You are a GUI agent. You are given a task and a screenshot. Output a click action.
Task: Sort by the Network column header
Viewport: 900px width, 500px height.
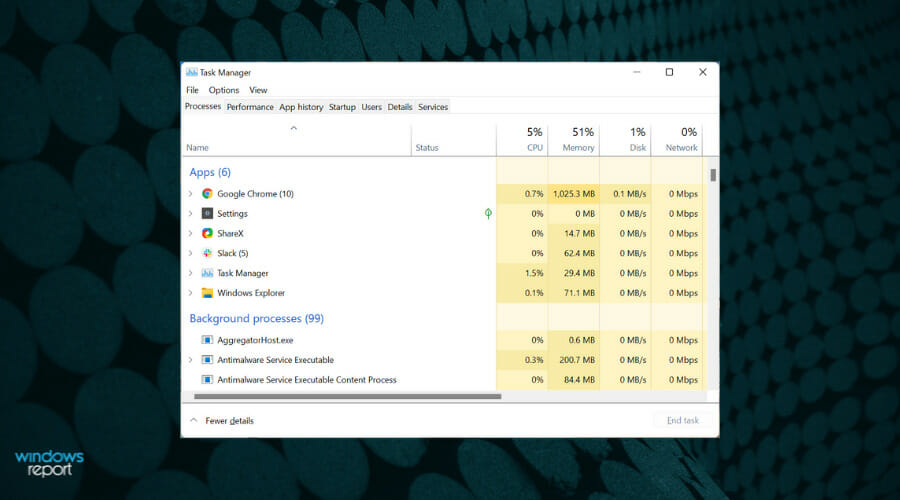point(681,148)
